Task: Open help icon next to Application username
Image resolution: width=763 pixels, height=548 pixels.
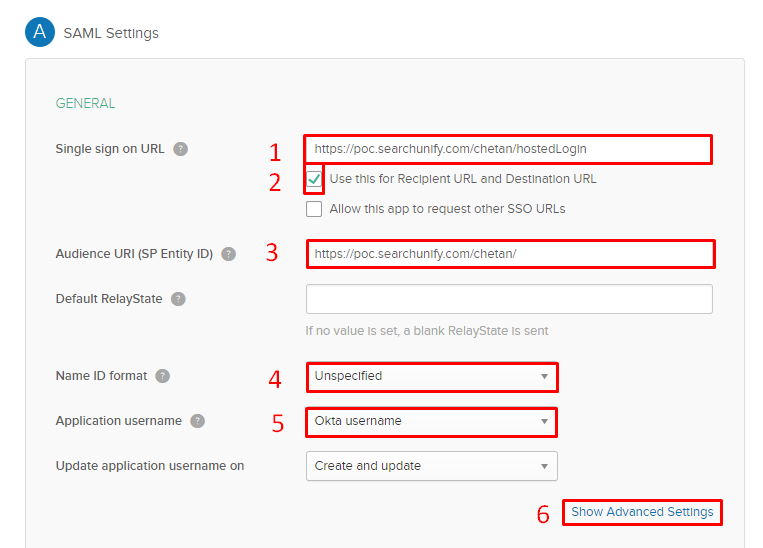Action: coord(198,421)
